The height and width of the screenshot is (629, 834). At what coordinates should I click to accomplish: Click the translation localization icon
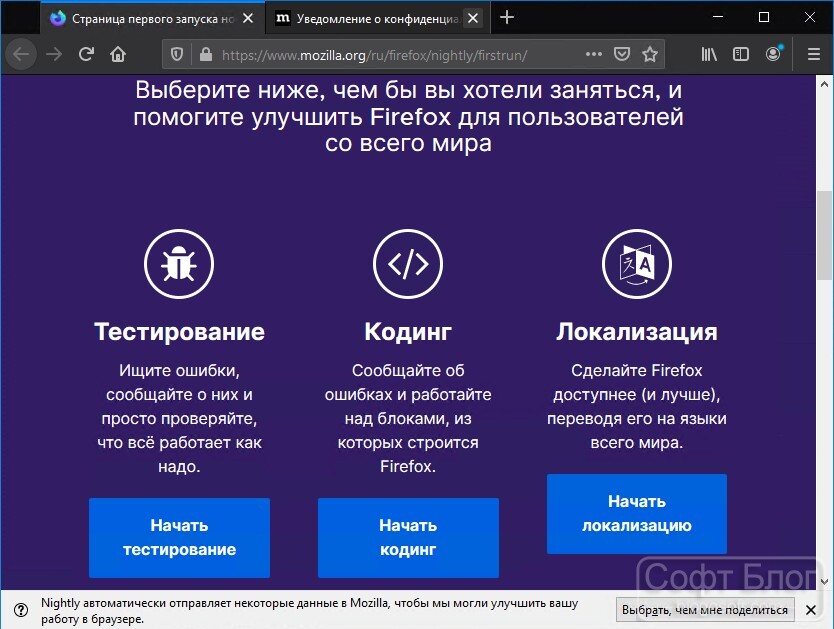pos(637,264)
